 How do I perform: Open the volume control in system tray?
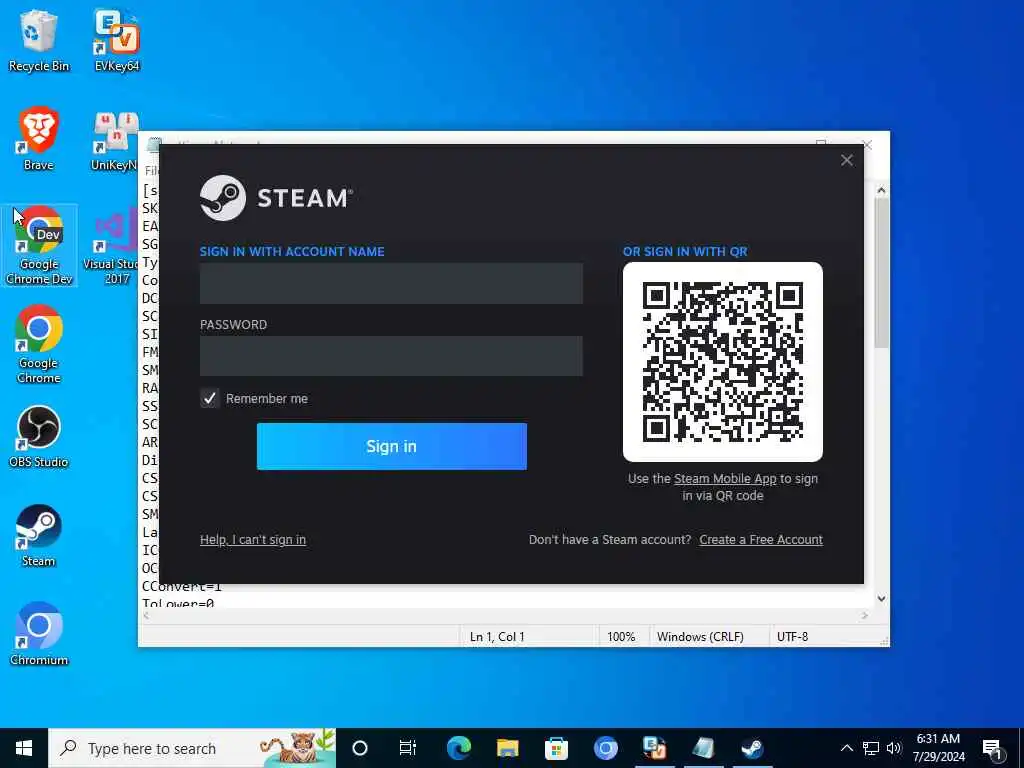tap(894, 748)
